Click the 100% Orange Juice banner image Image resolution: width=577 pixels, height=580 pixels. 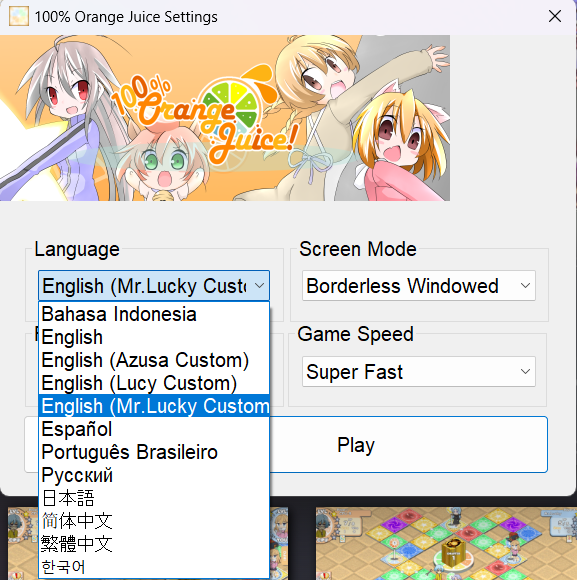(225, 118)
